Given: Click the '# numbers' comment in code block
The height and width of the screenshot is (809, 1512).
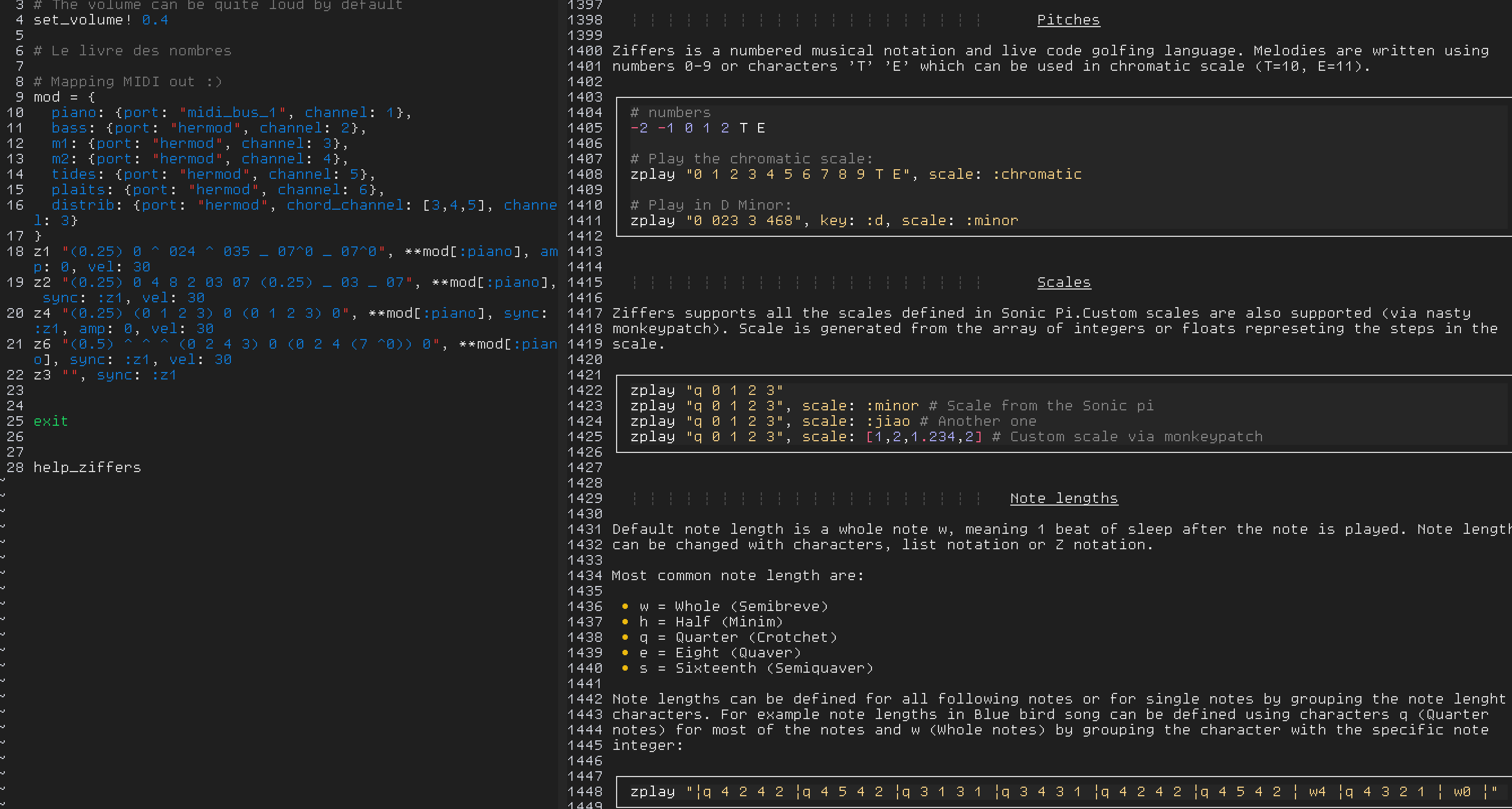Looking at the screenshot, I should 671,113.
